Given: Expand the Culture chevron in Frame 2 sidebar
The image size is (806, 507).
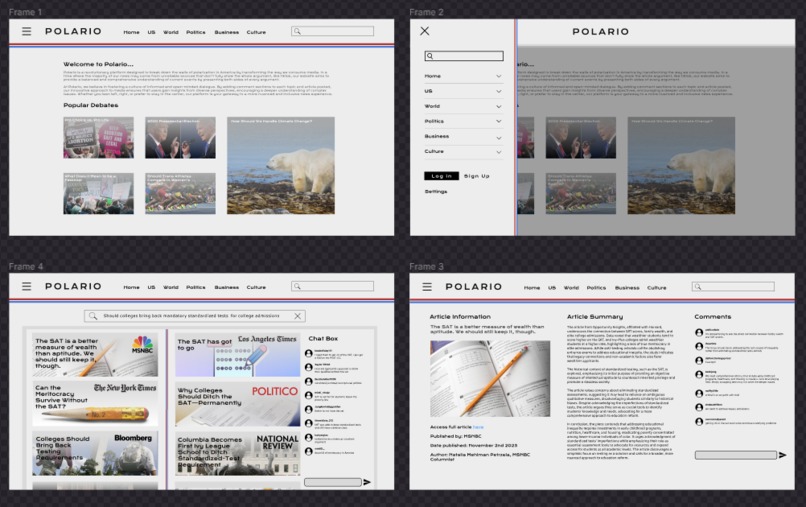Looking at the screenshot, I should coord(499,152).
